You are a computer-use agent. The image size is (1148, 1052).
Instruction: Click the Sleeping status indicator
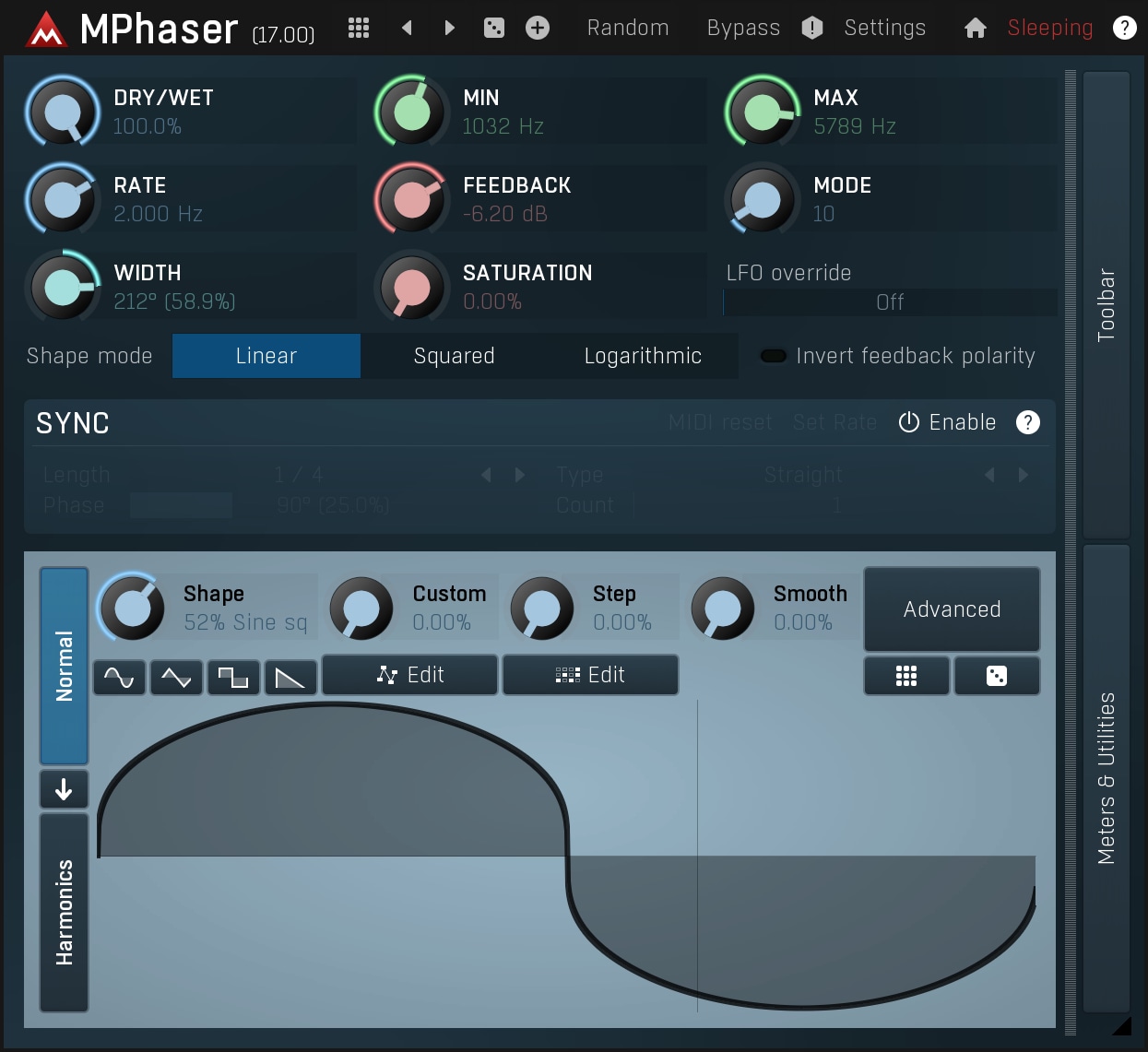coord(1049,28)
